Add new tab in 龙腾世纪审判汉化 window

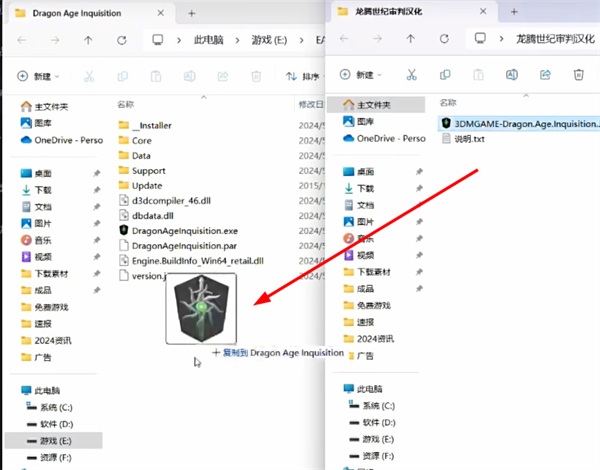pos(514,12)
